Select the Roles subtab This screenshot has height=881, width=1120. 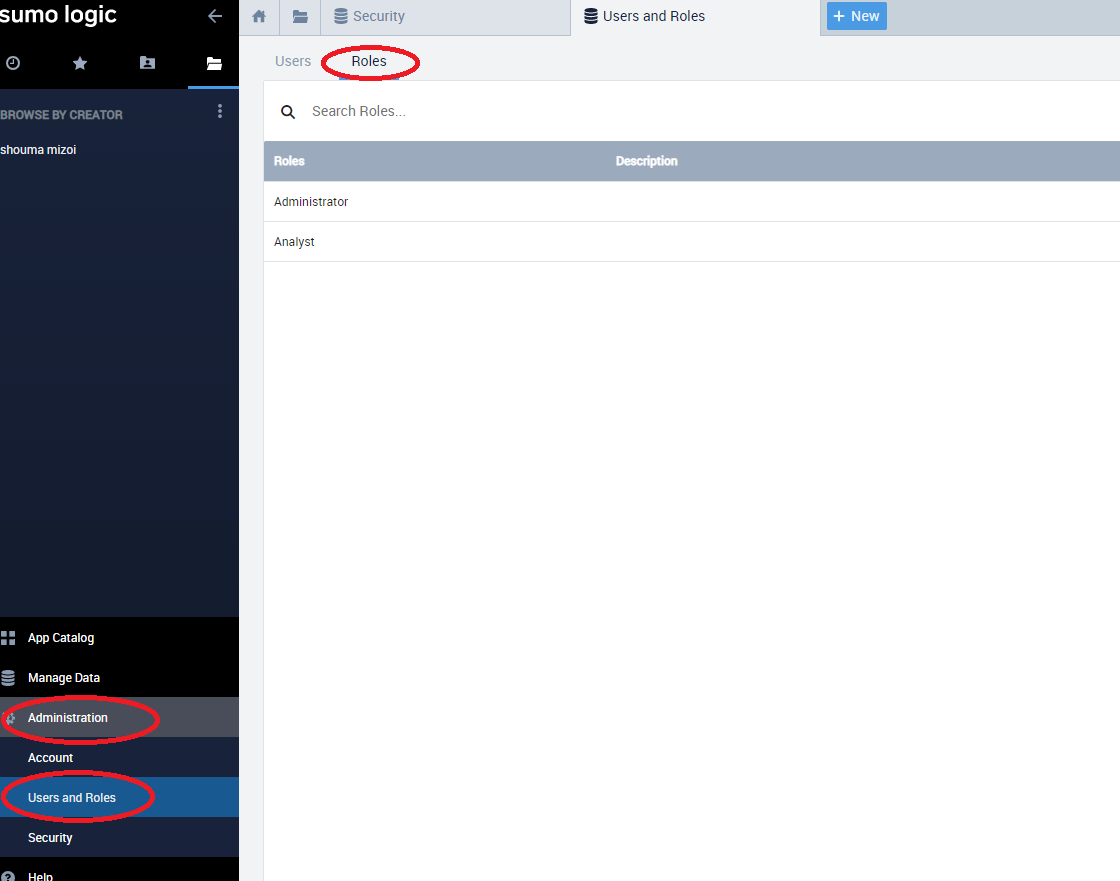(x=369, y=61)
